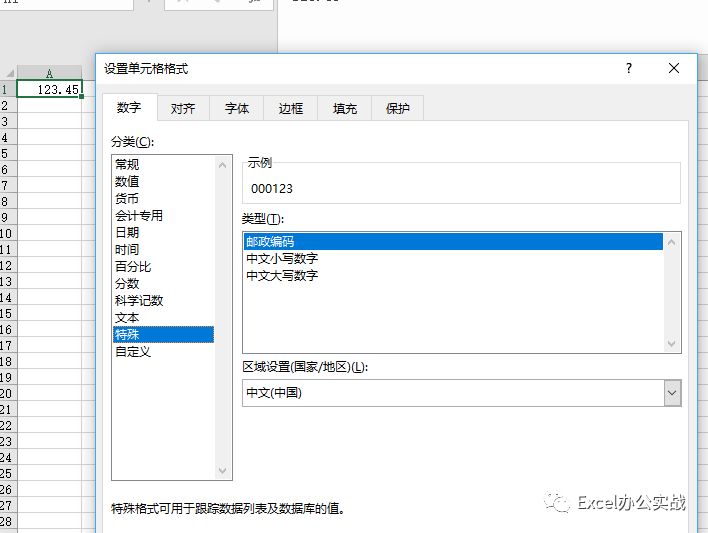Screen dimensions: 708x533
Task: Select column A header
Action: [x=49, y=73]
